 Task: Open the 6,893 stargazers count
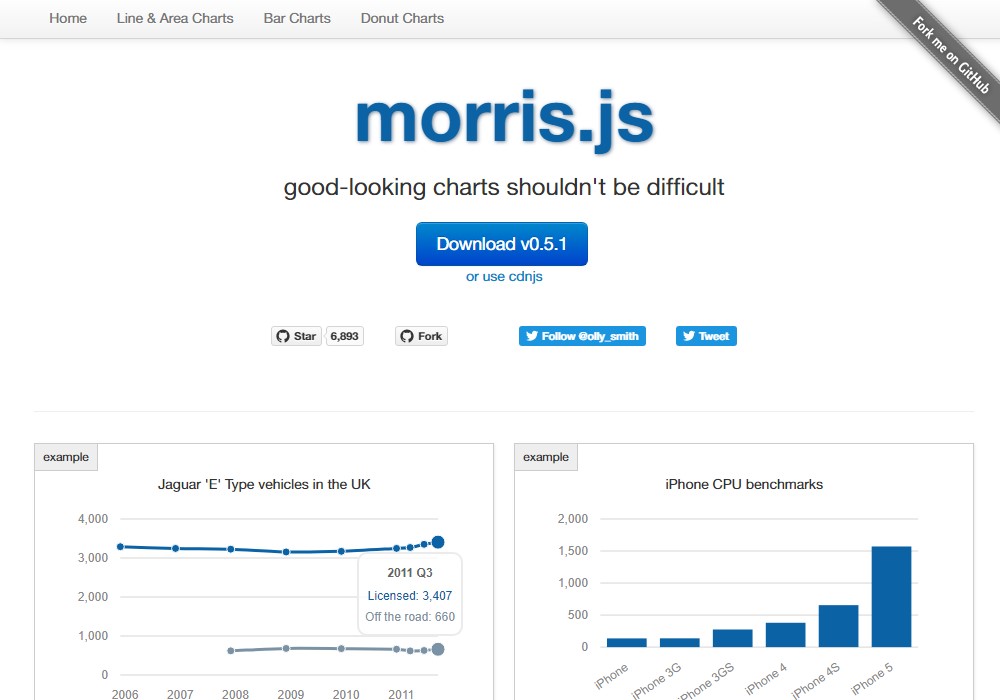tap(344, 336)
